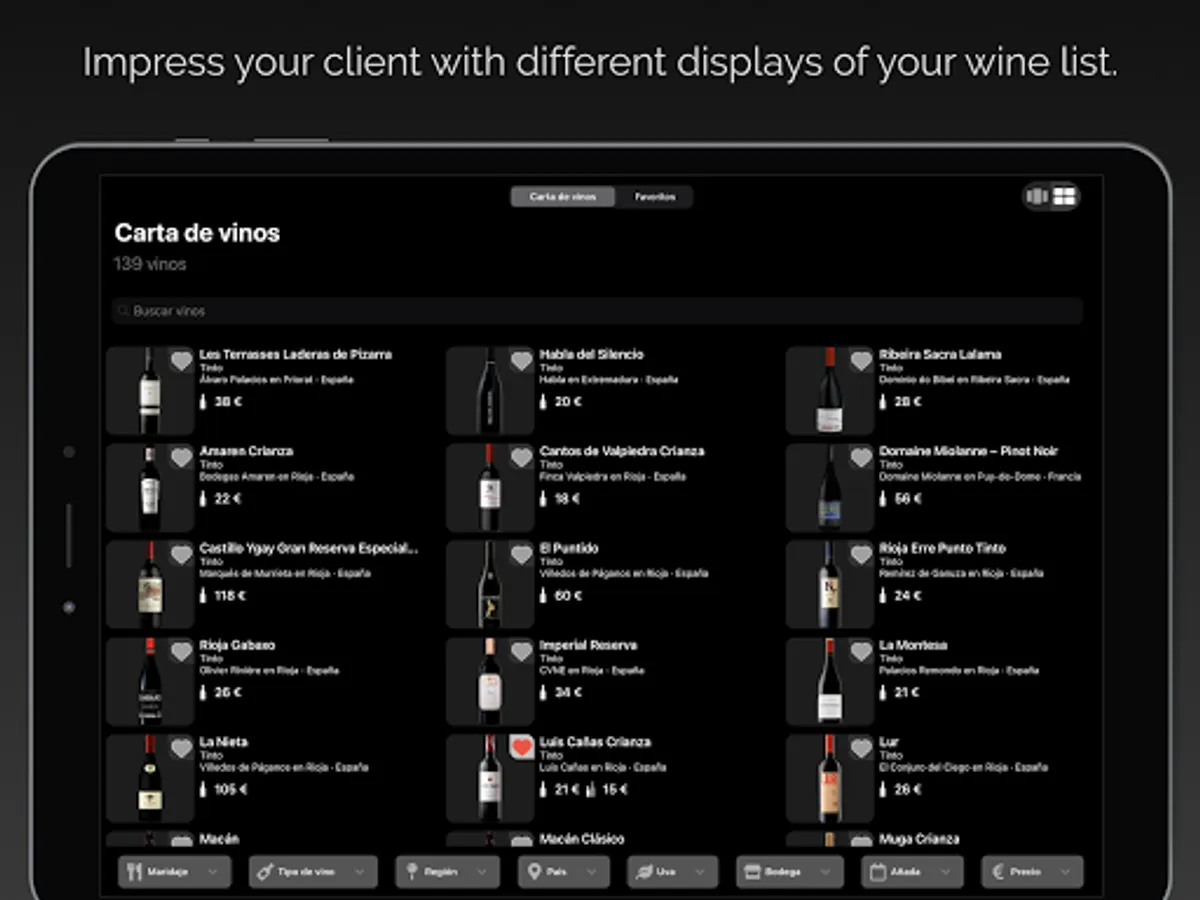Open Les Terrasses Laderas de Pizarra bottle thumbnail

[150, 390]
